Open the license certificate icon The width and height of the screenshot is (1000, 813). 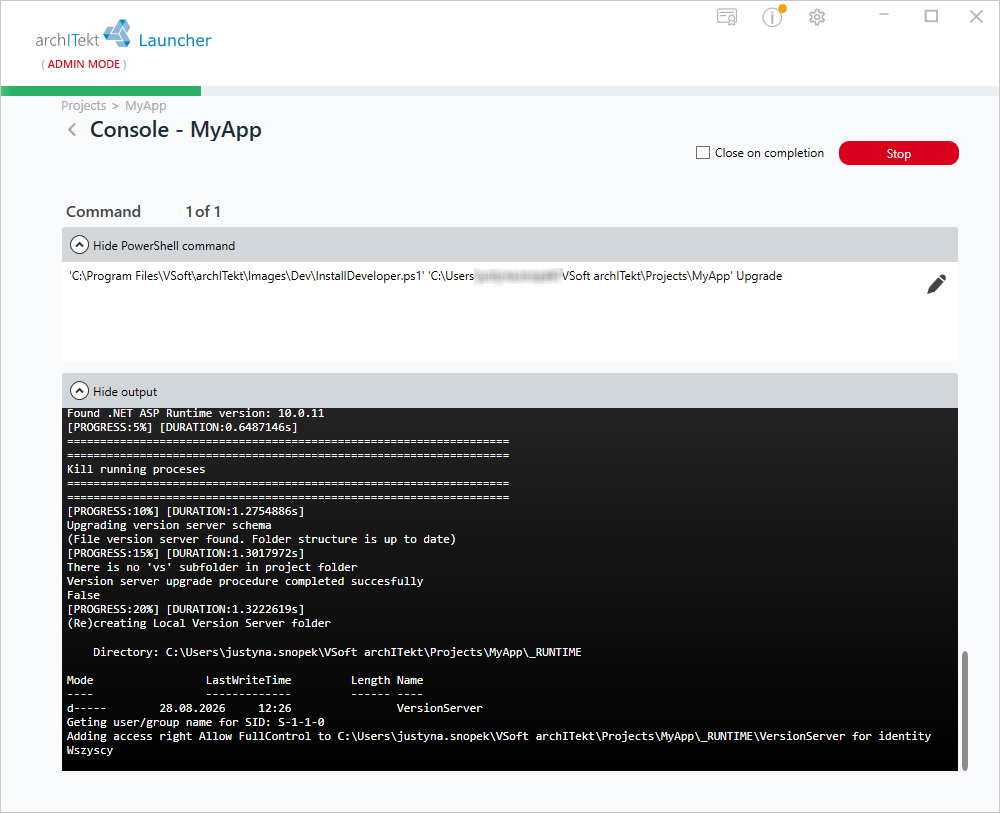click(x=727, y=17)
